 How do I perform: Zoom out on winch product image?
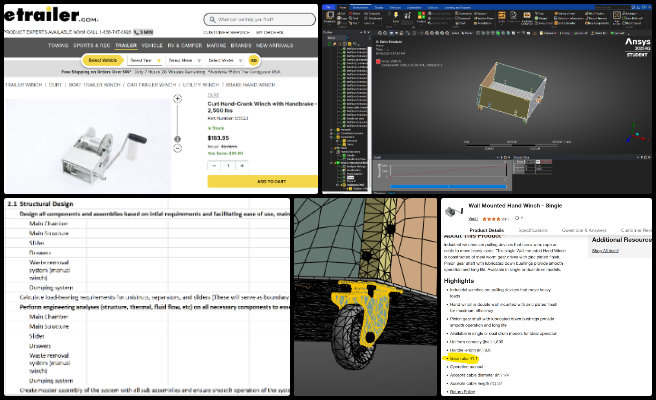[x=177, y=147]
